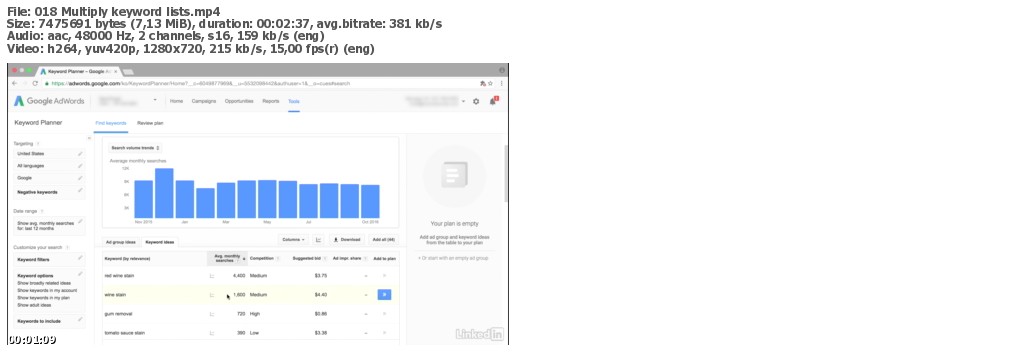Screen dimensions: 1024x363
Task: Edit the date range pencil icon
Action: [80, 221]
